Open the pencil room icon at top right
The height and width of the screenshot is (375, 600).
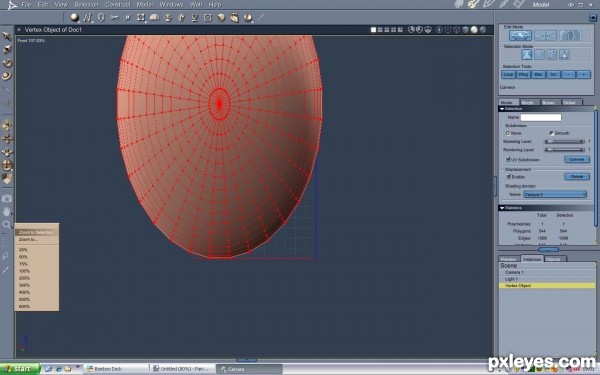coord(489,4)
